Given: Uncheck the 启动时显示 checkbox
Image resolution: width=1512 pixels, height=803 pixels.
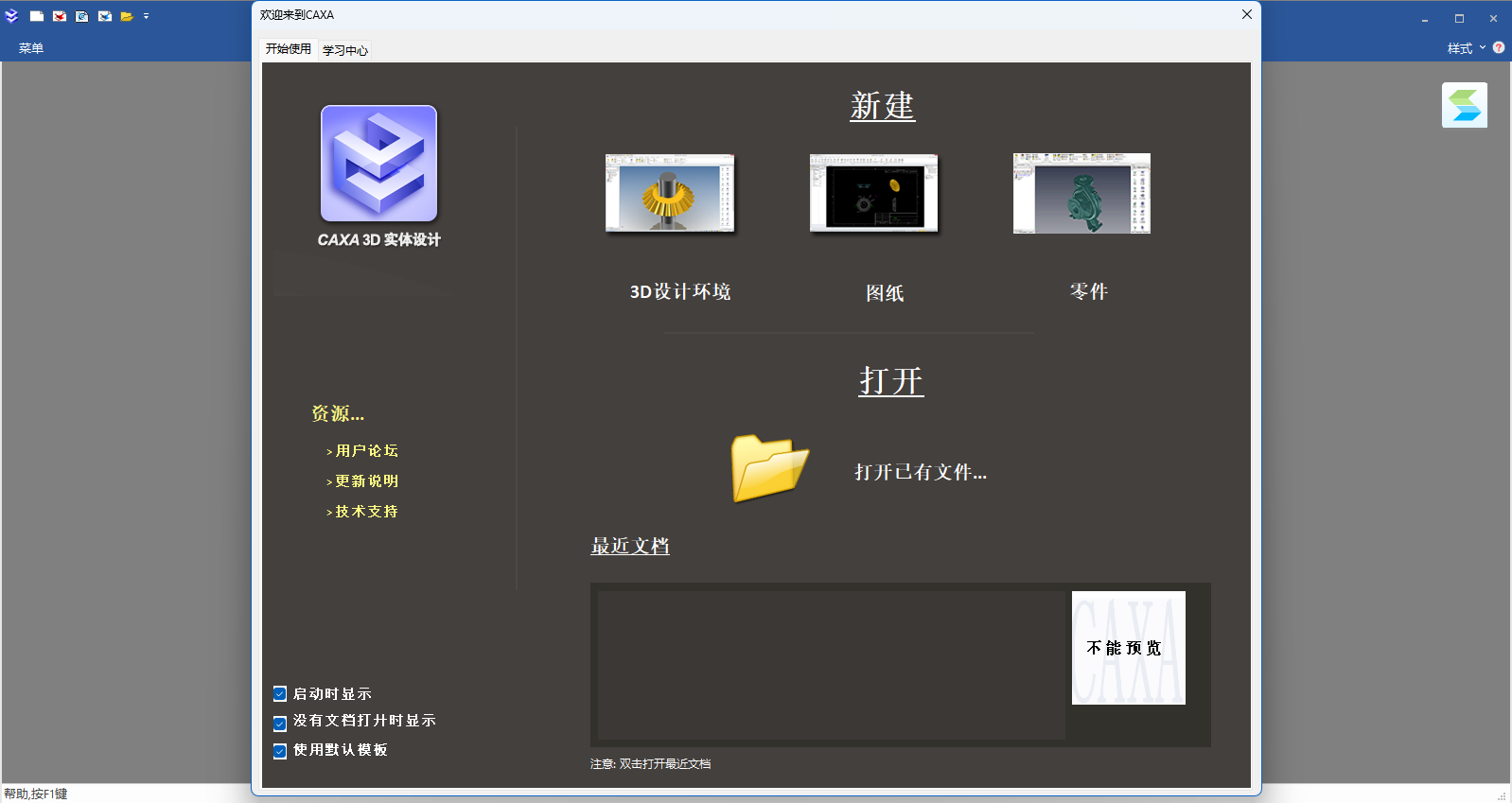Looking at the screenshot, I should pos(280,694).
